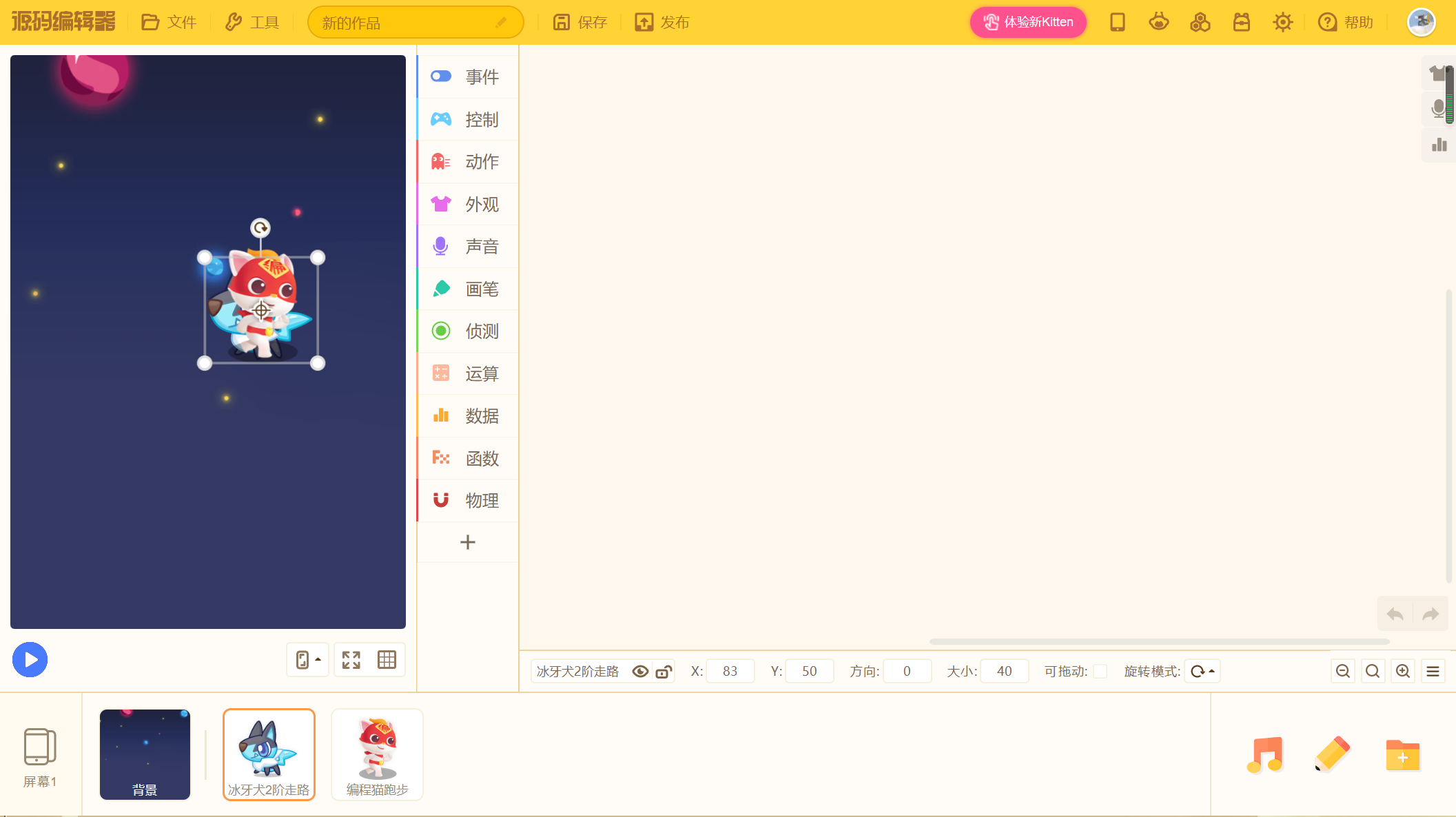The image size is (1456, 817).
Task: Click the 方向 direction field
Action: (x=907, y=671)
